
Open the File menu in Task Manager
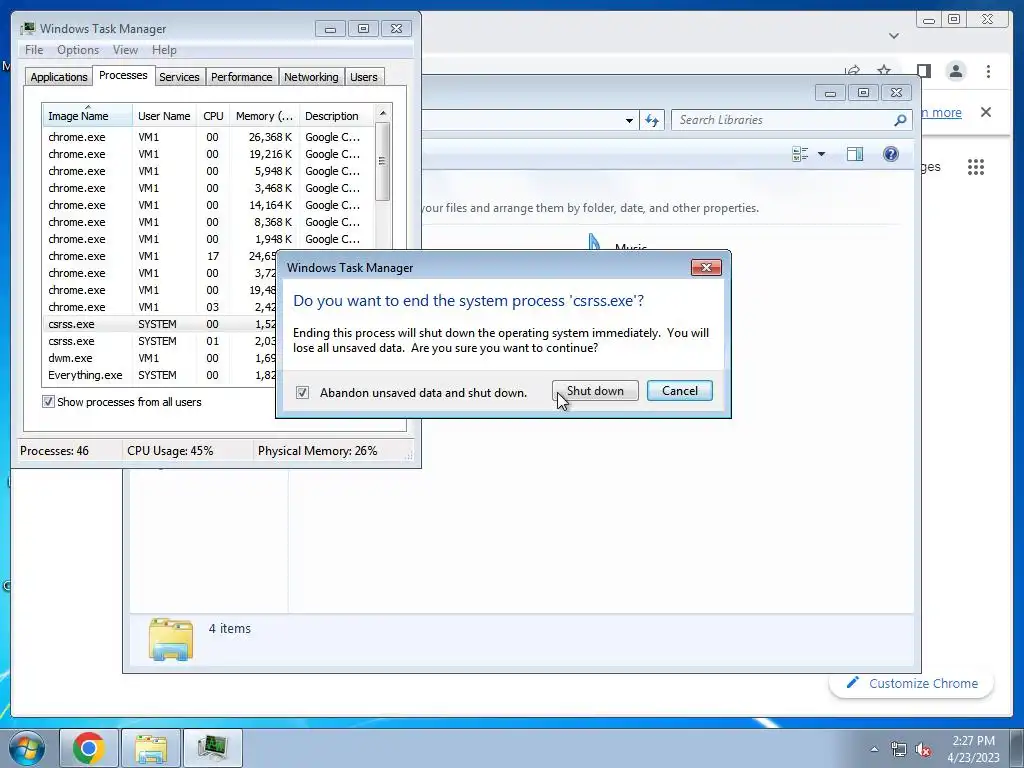coord(34,50)
